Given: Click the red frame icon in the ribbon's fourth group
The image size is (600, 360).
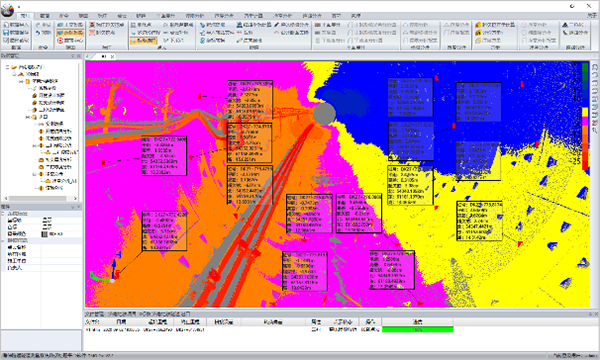Looking at the screenshot, I should coord(92,33).
